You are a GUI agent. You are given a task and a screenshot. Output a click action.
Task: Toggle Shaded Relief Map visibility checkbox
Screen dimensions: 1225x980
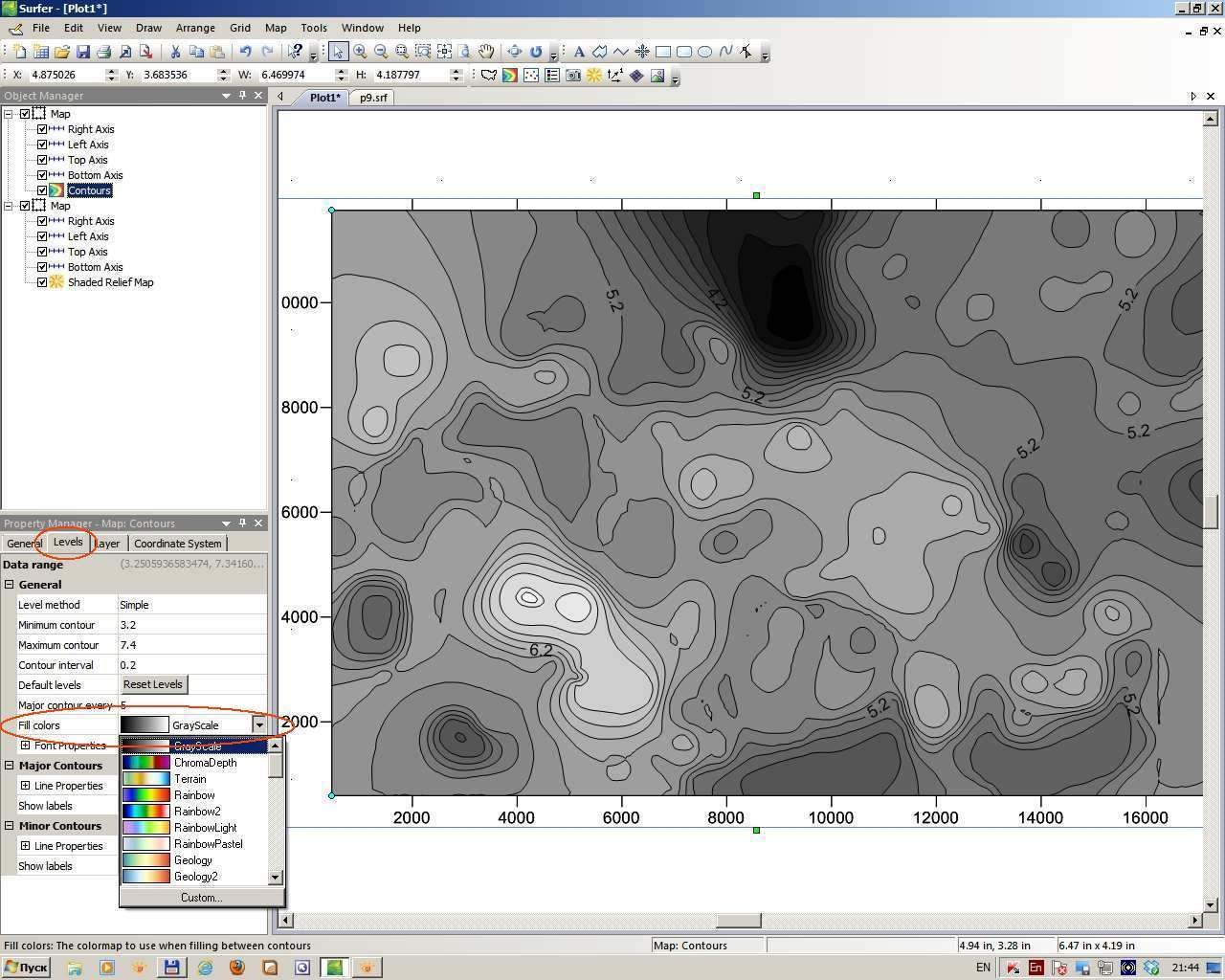click(x=42, y=282)
